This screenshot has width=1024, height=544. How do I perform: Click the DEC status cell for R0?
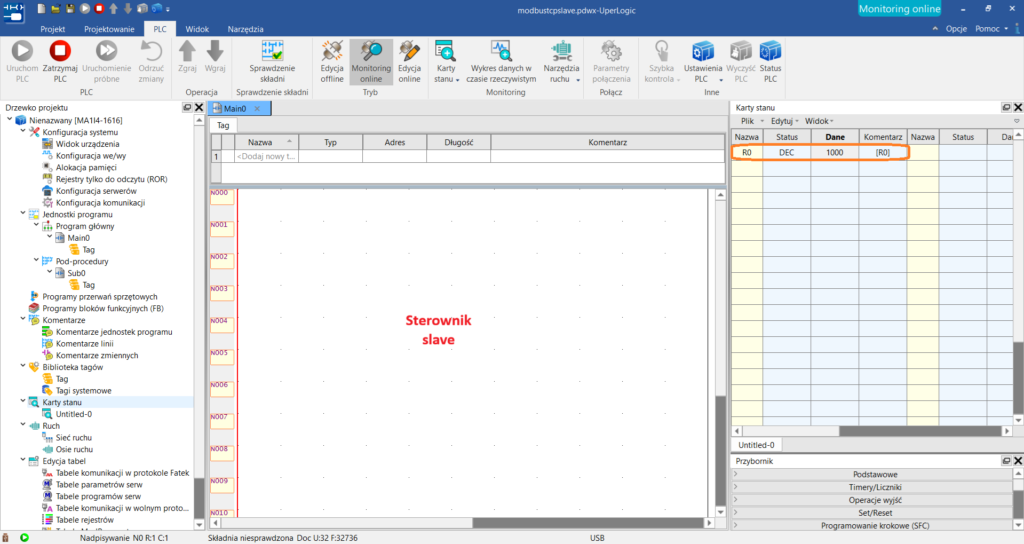click(x=787, y=152)
